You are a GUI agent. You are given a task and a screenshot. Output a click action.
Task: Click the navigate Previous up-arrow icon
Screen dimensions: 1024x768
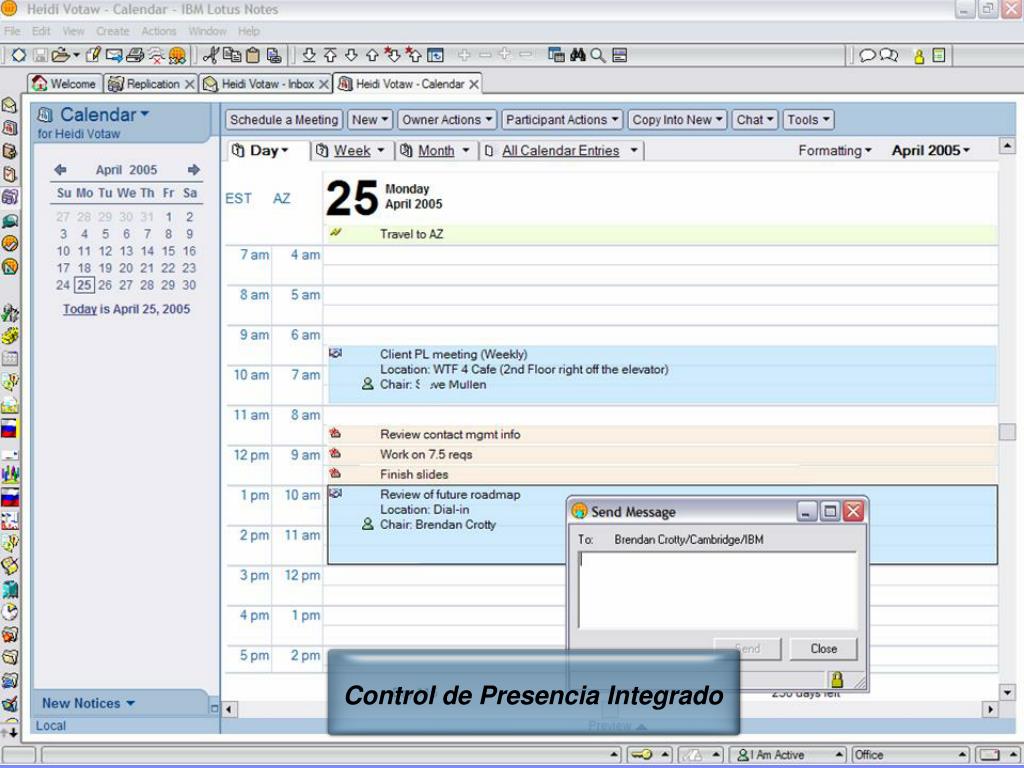pyautogui.click(x=372, y=56)
